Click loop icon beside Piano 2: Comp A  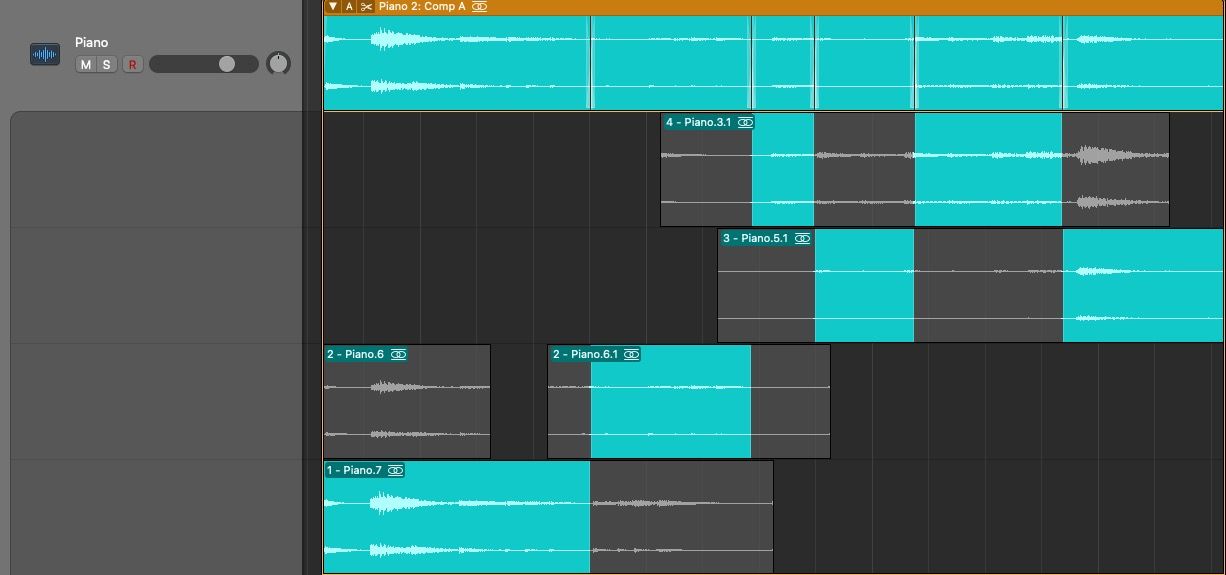(480, 7)
